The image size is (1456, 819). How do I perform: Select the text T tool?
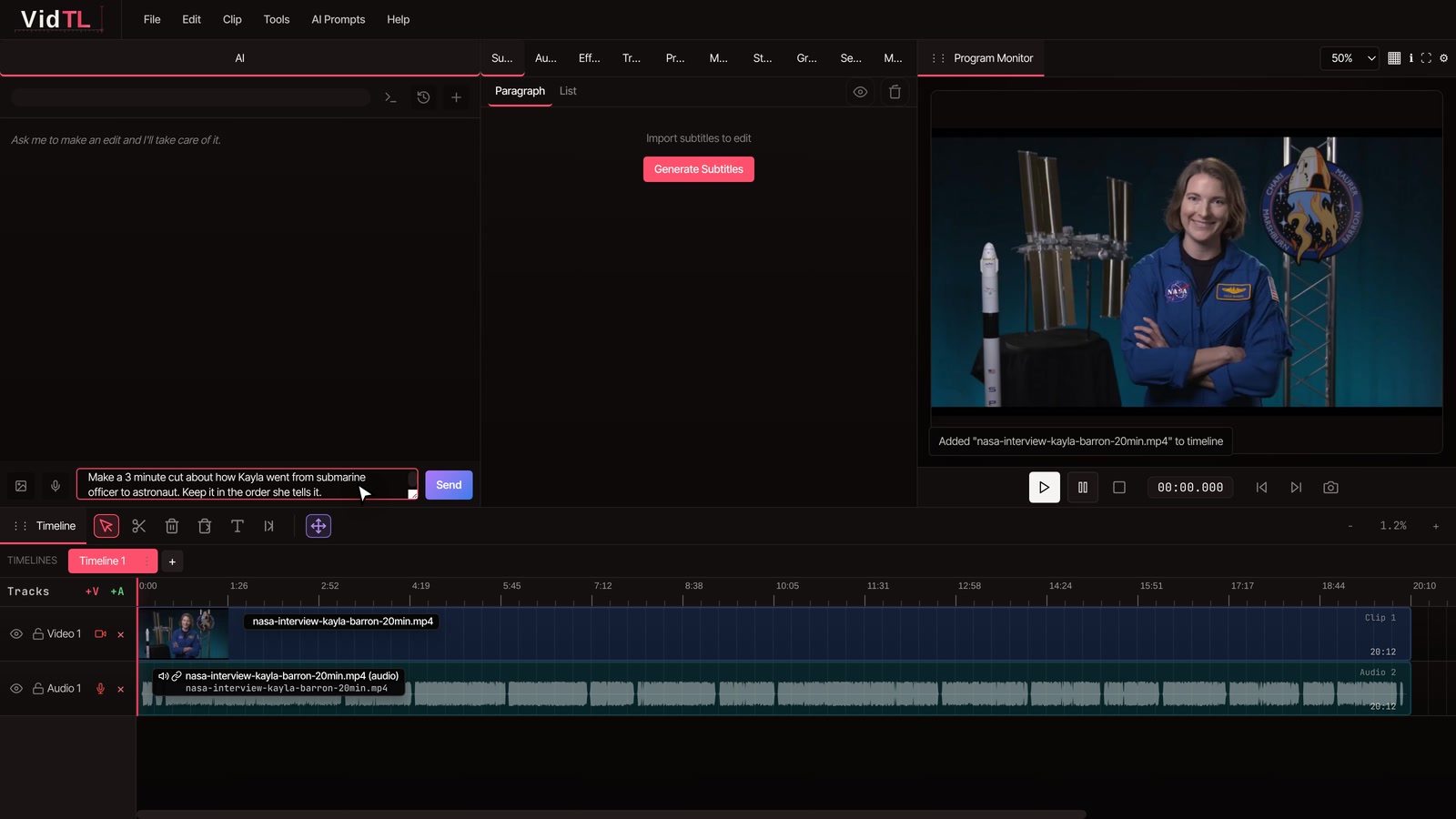(x=238, y=526)
